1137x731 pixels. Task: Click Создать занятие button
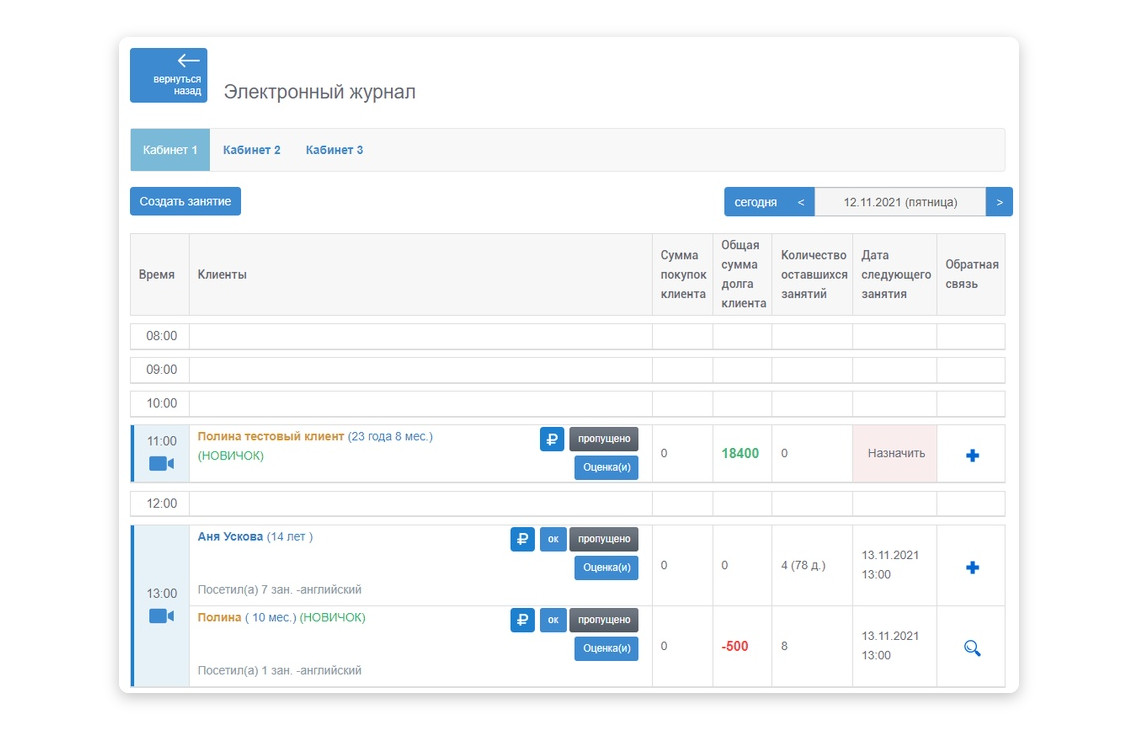[185, 202]
